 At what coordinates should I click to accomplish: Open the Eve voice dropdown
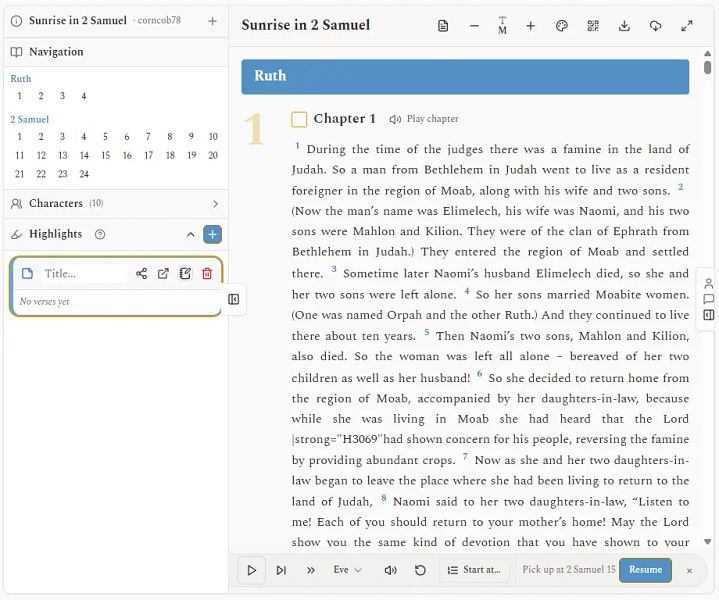[347, 570]
